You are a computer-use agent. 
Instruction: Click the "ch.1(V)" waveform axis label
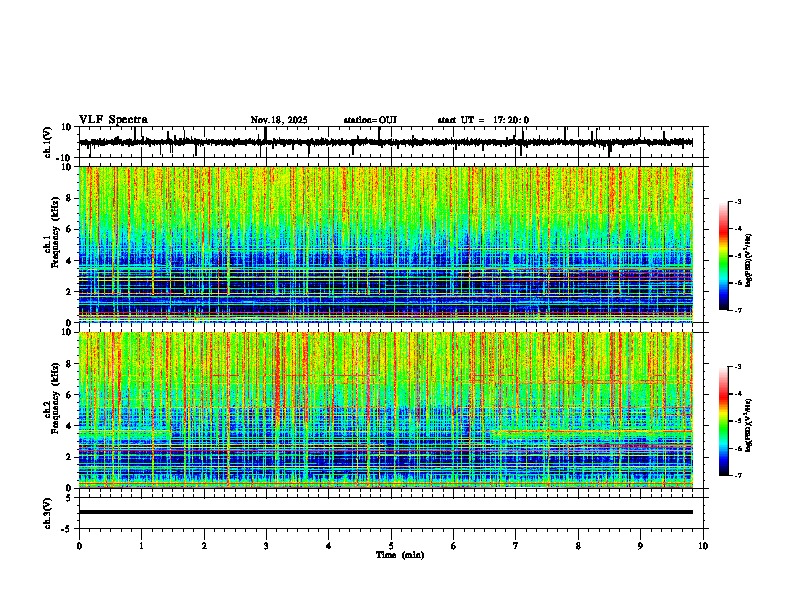tap(48, 142)
